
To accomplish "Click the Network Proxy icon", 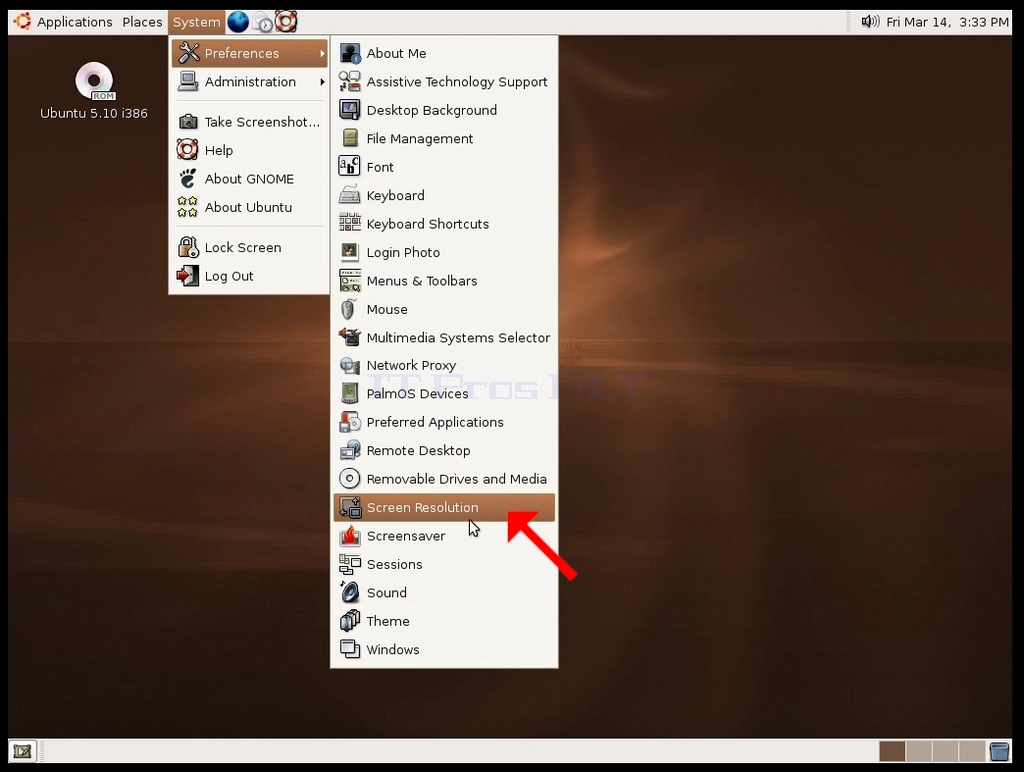I will pos(350,366).
